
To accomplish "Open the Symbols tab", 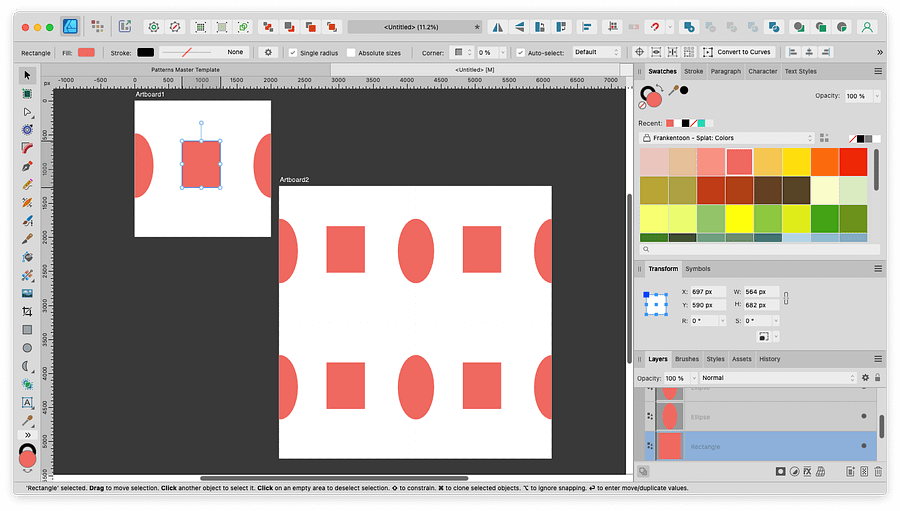I will pos(697,269).
